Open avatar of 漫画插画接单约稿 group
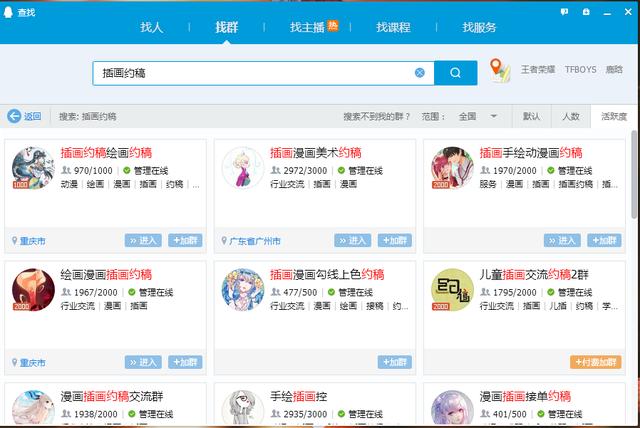The image size is (640, 428). [452, 408]
